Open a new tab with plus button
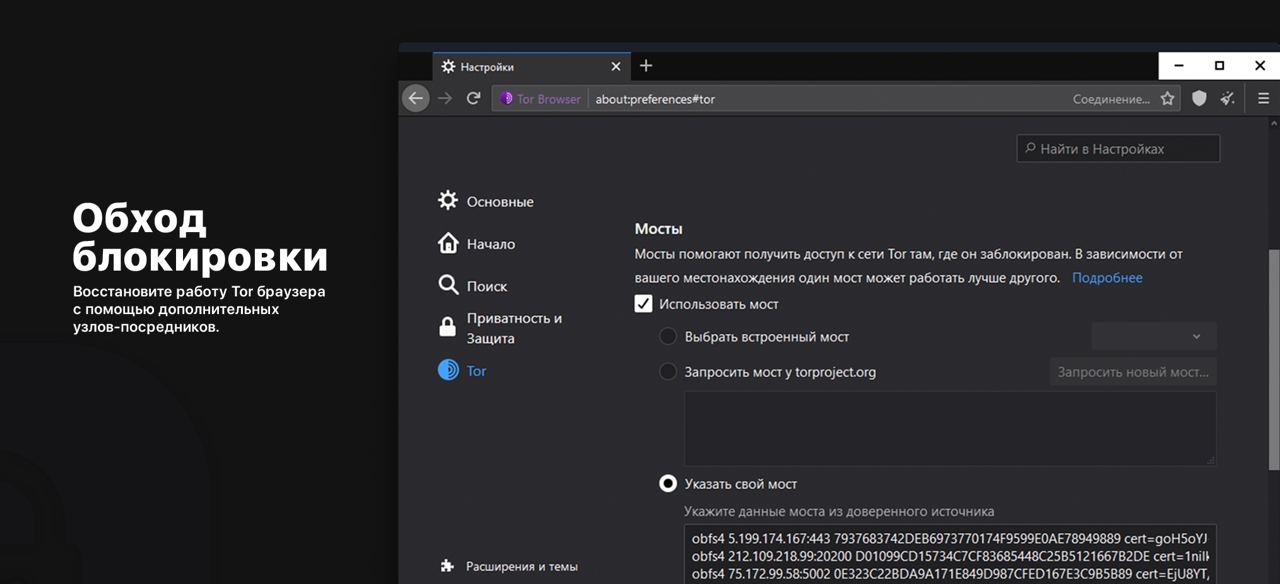1280x584 pixels. pos(646,66)
